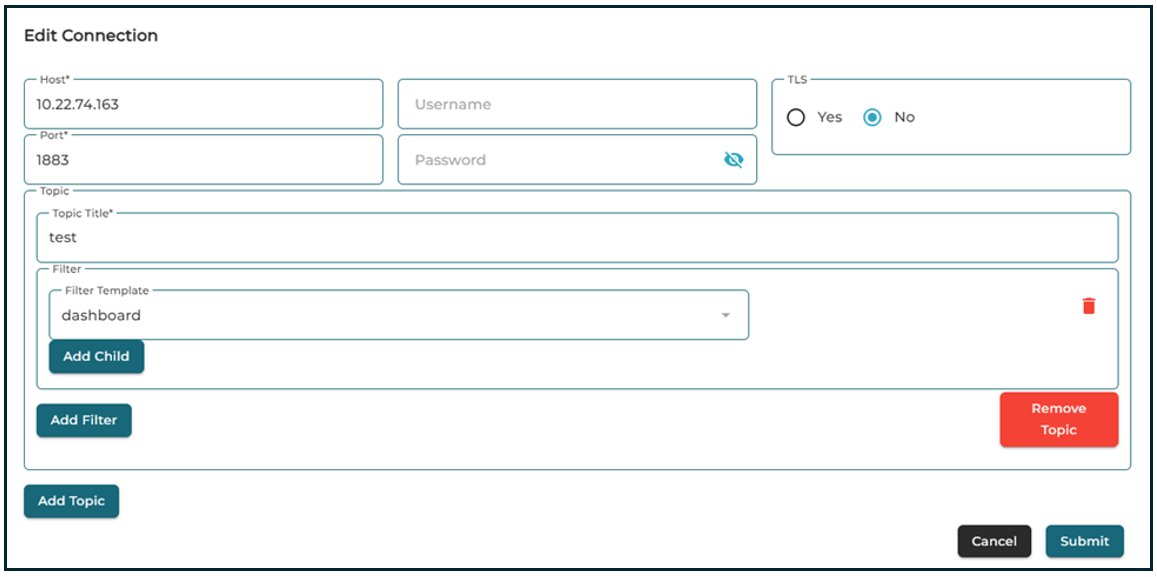Focus the Username text field

(577, 105)
